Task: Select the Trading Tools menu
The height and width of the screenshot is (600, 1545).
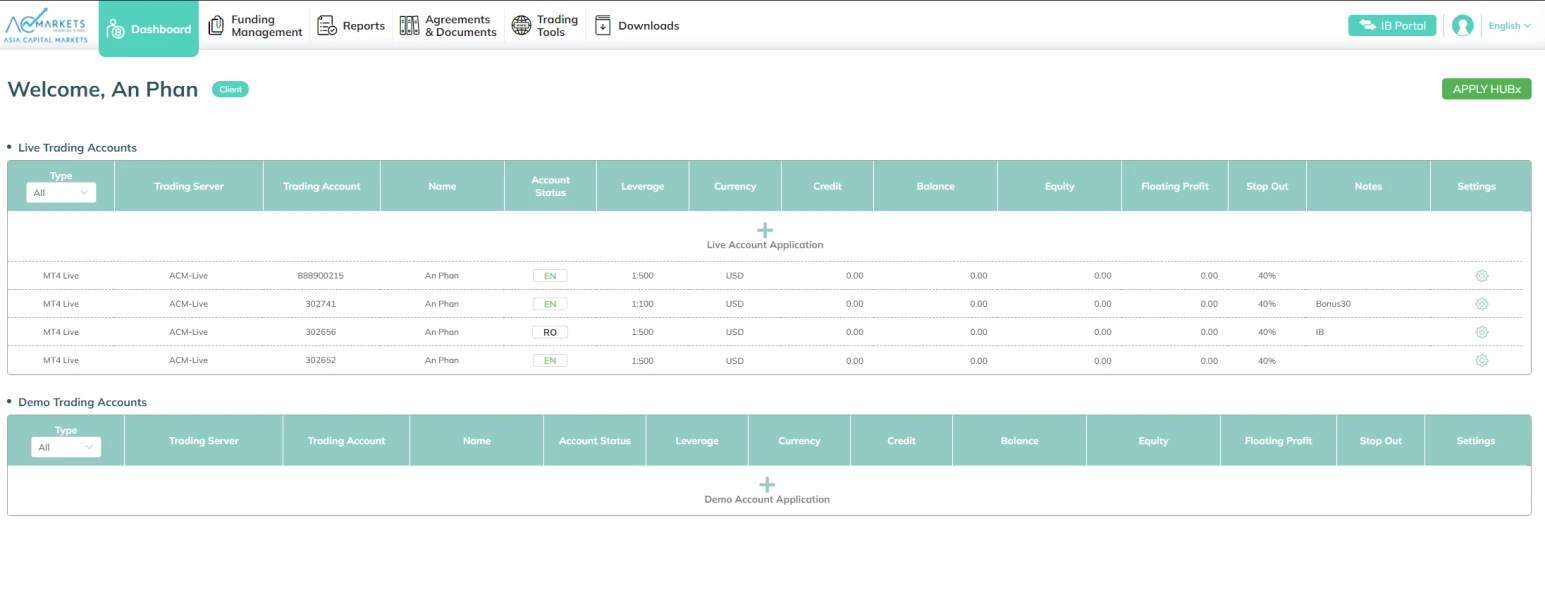Action: pyautogui.click(x=545, y=26)
